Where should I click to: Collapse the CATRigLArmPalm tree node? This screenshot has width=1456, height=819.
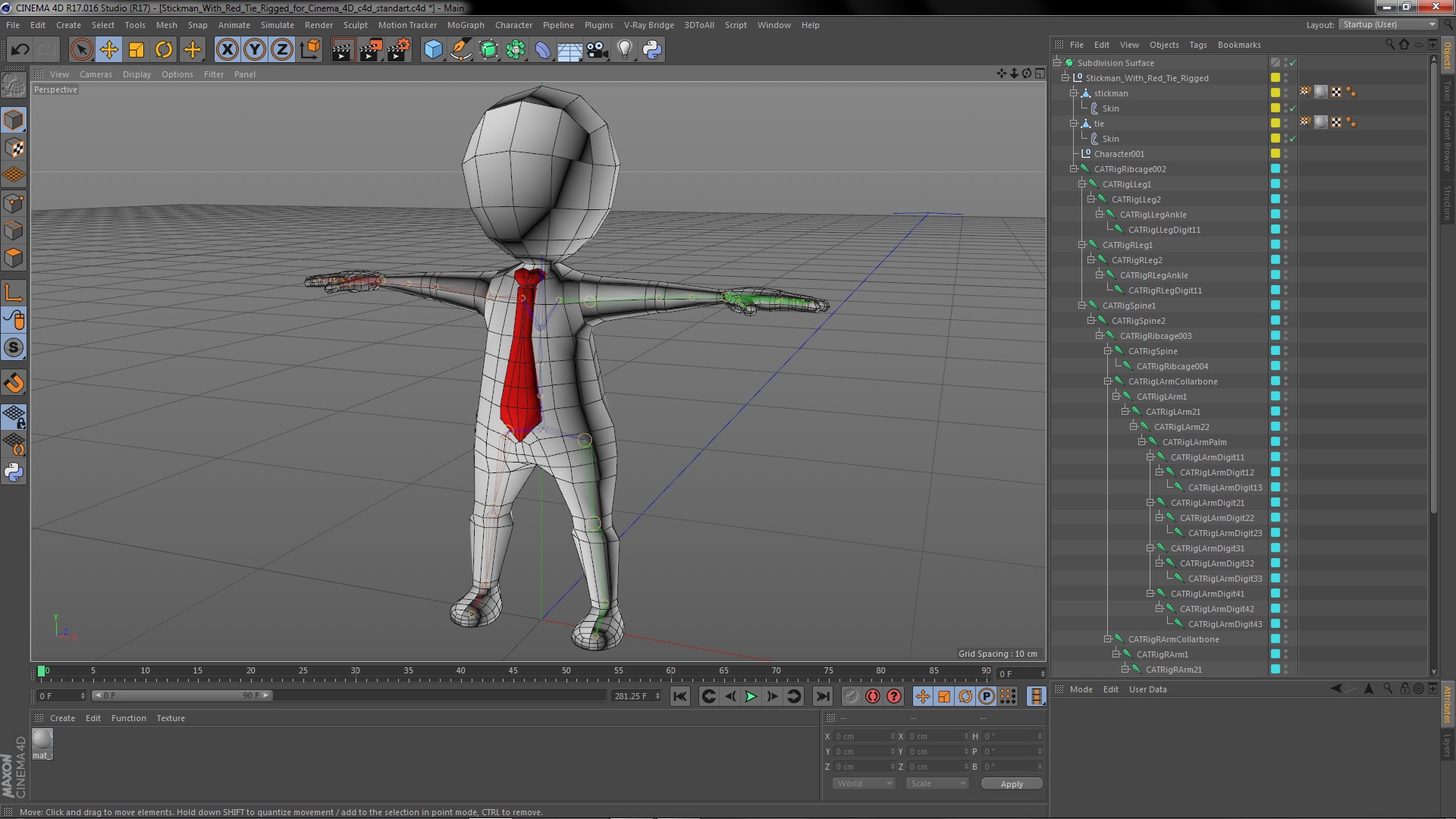1141,442
